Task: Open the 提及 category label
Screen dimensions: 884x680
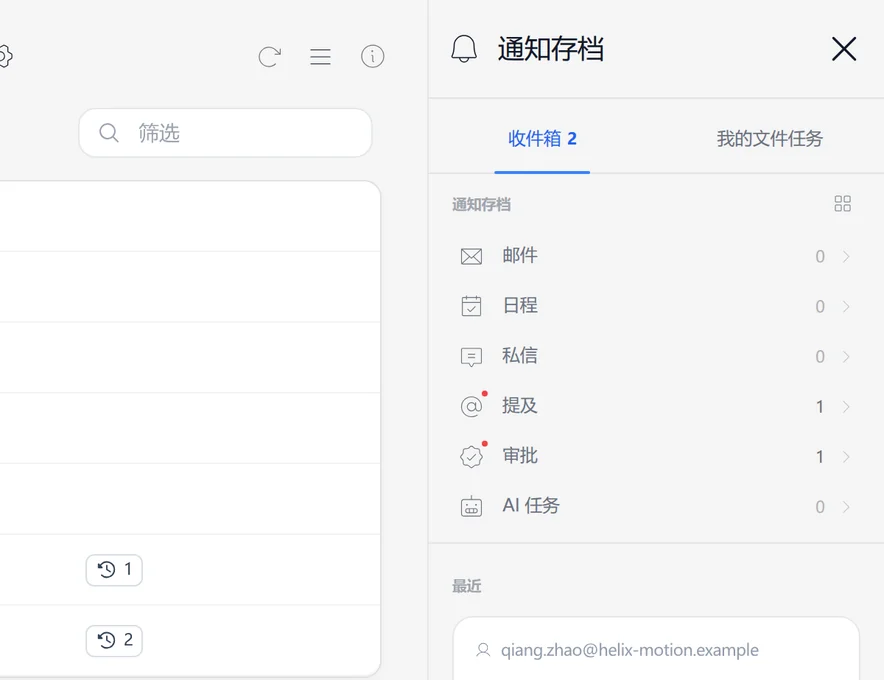Action: 520,405
